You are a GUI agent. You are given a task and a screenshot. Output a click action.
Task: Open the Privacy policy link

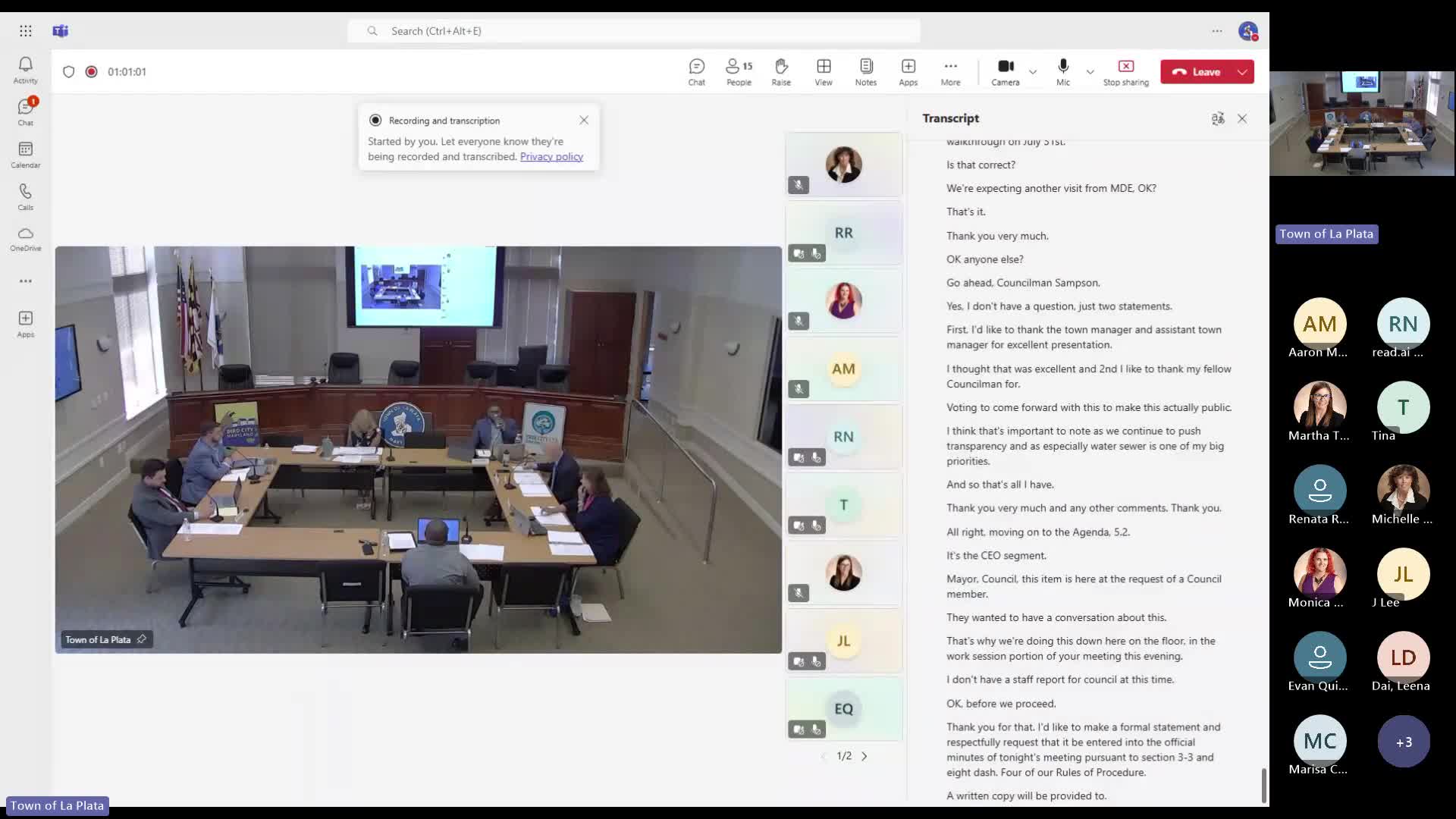click(551, 156)
